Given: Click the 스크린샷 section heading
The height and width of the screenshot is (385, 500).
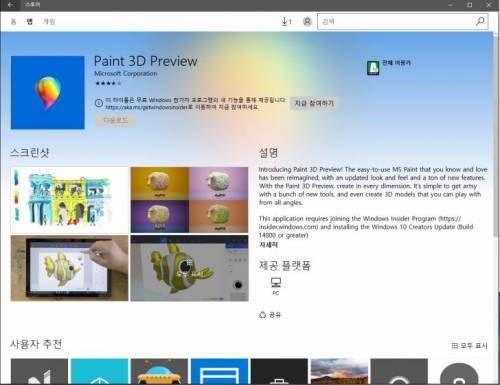Looking at the screenshot, I should [x=30, y=153].
